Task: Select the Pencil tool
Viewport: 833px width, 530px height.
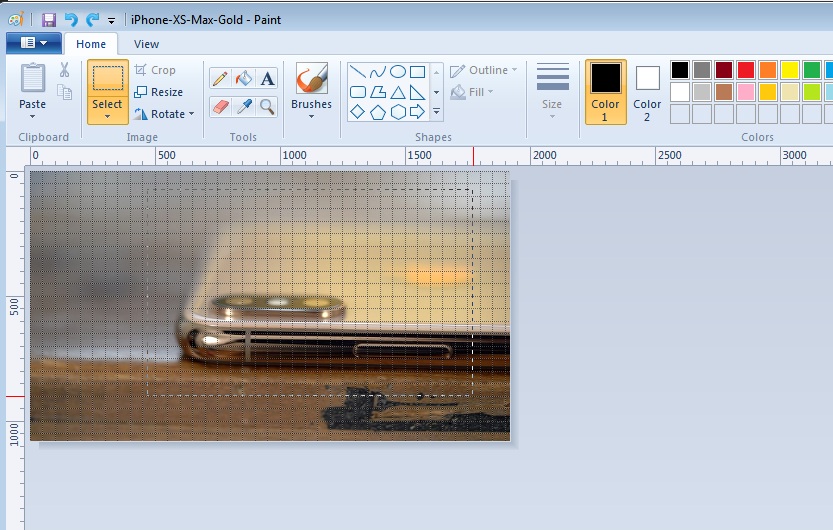Action: click(220, 79)
